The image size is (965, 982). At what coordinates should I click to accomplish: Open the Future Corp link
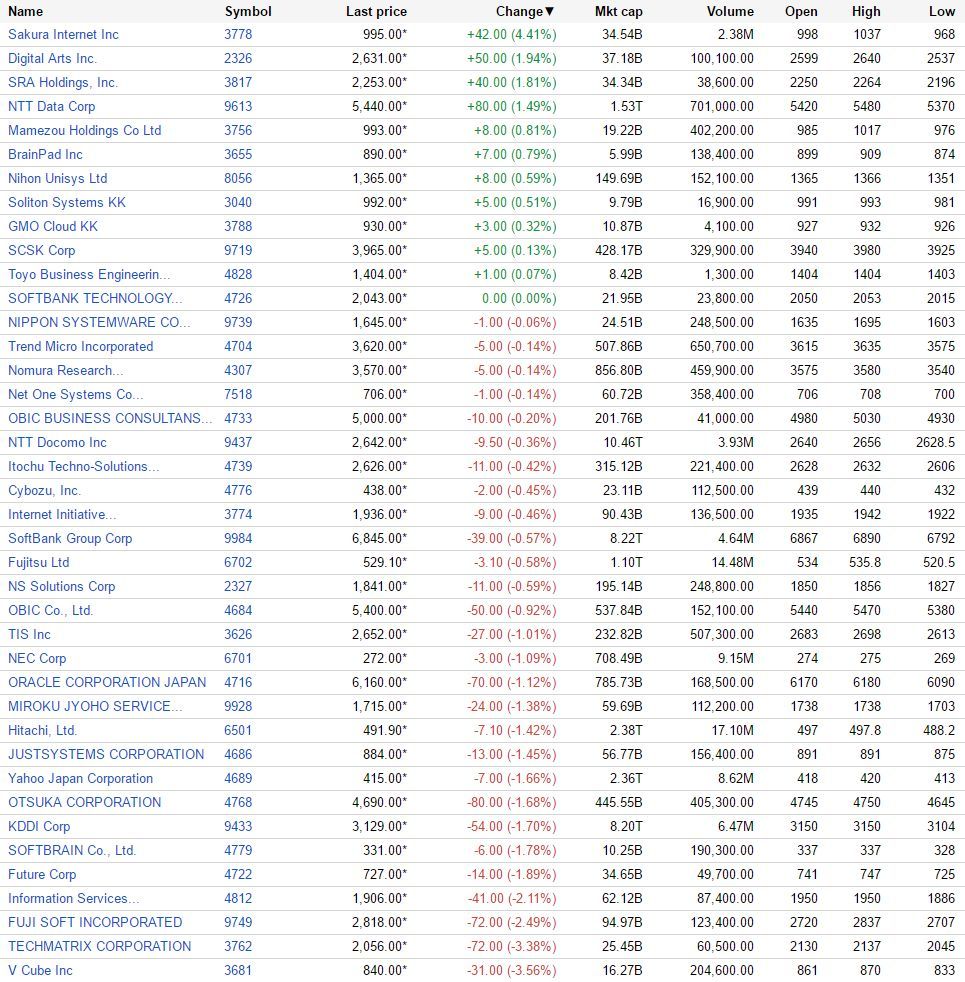pos(42,874)
